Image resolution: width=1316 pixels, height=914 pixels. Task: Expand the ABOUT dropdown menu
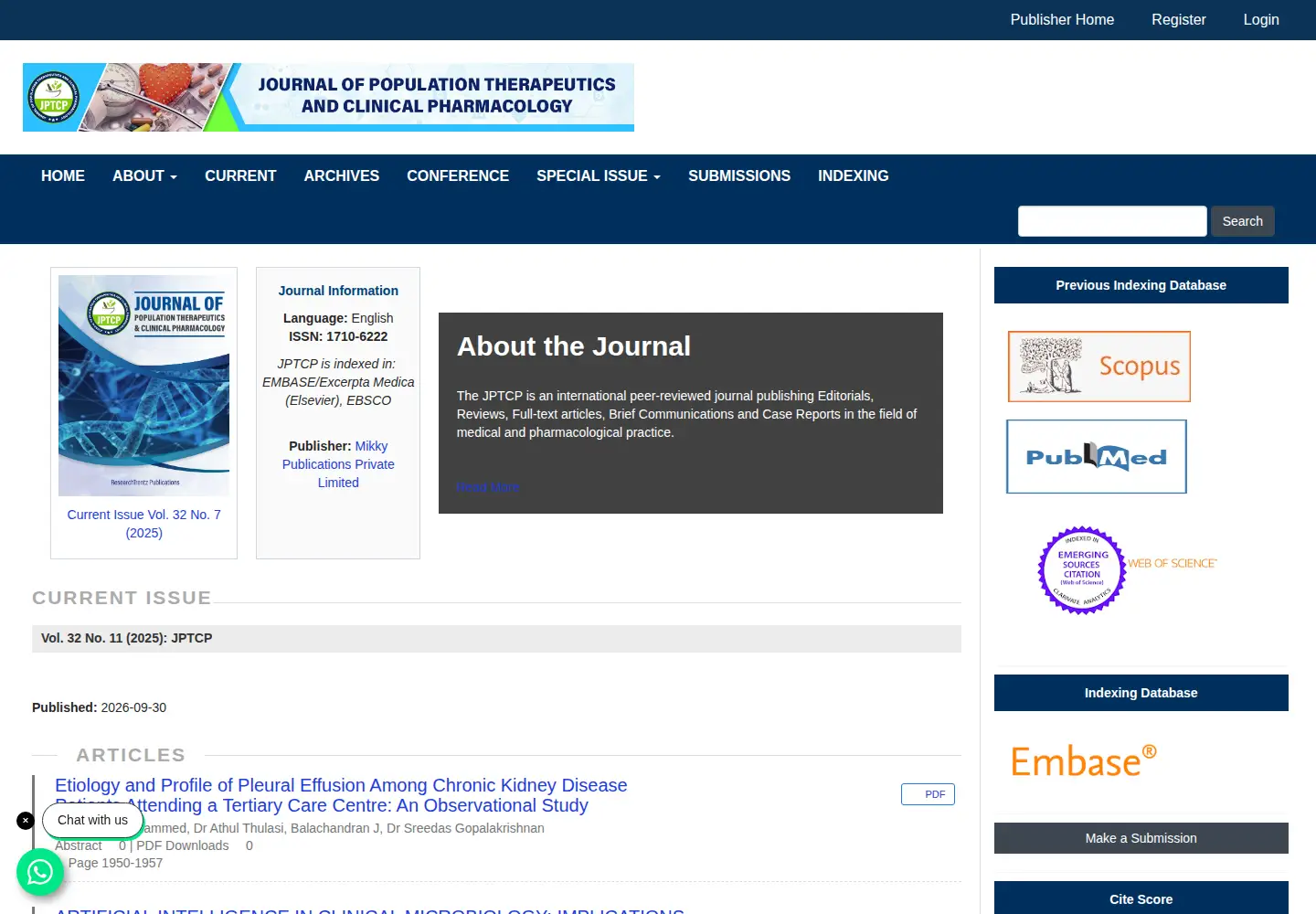click(144, 175)
